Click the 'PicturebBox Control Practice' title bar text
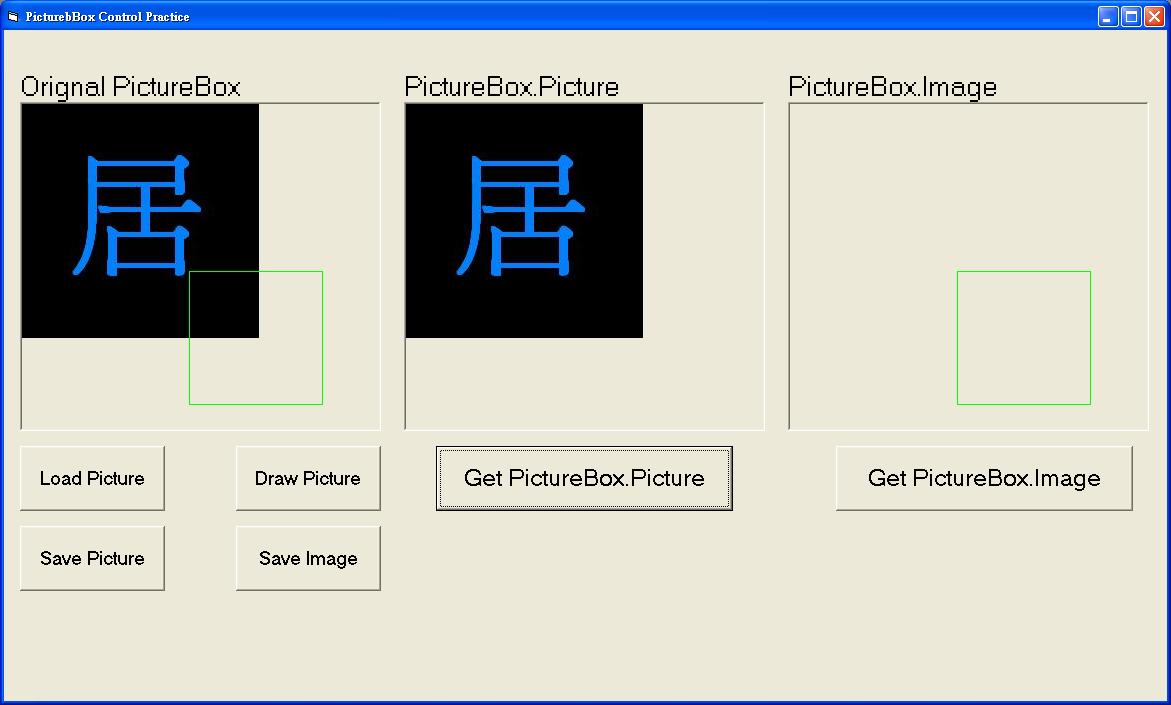1171x705 pixels. [x=107, y=16]
